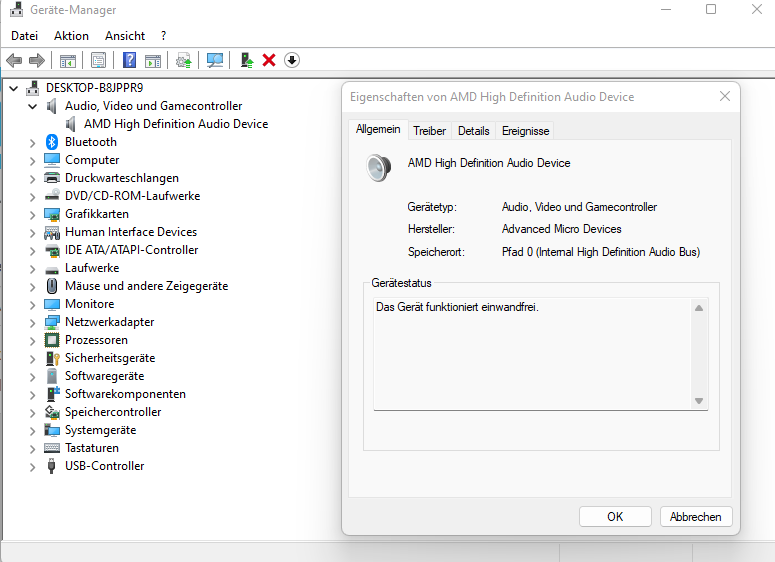The height and width of the screenshot is (562, 775).
Task: Open the Help question mark toolbar icon
Action: [129, 60]
